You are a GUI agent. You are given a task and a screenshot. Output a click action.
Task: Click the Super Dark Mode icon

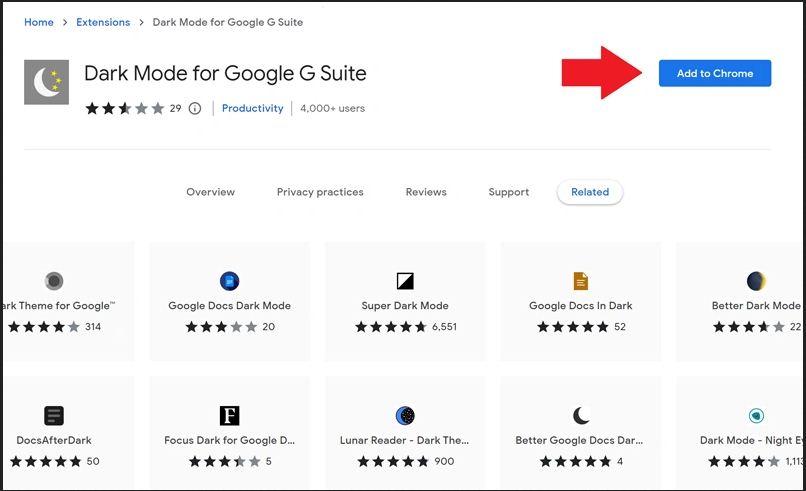(x=405, y=281)
